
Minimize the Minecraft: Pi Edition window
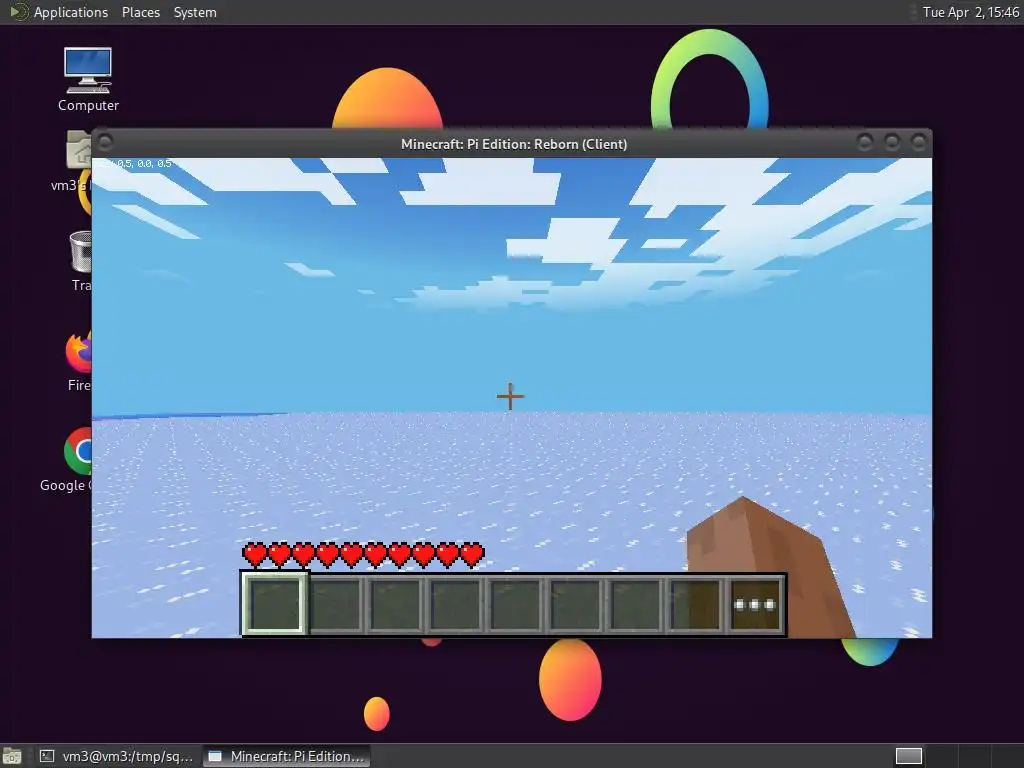tap(865, 142)
